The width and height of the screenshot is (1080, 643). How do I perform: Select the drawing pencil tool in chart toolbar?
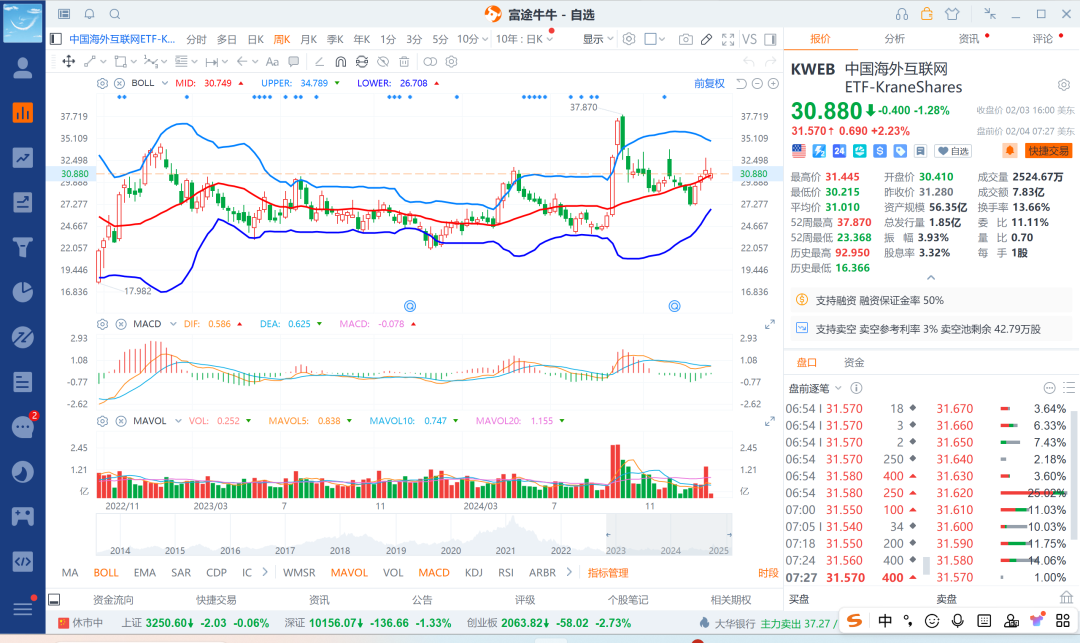click(x=706, y=39)
